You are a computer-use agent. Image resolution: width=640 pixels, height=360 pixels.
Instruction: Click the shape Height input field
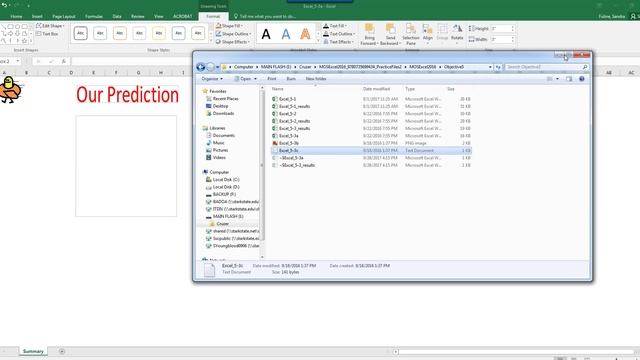(500, 29)
